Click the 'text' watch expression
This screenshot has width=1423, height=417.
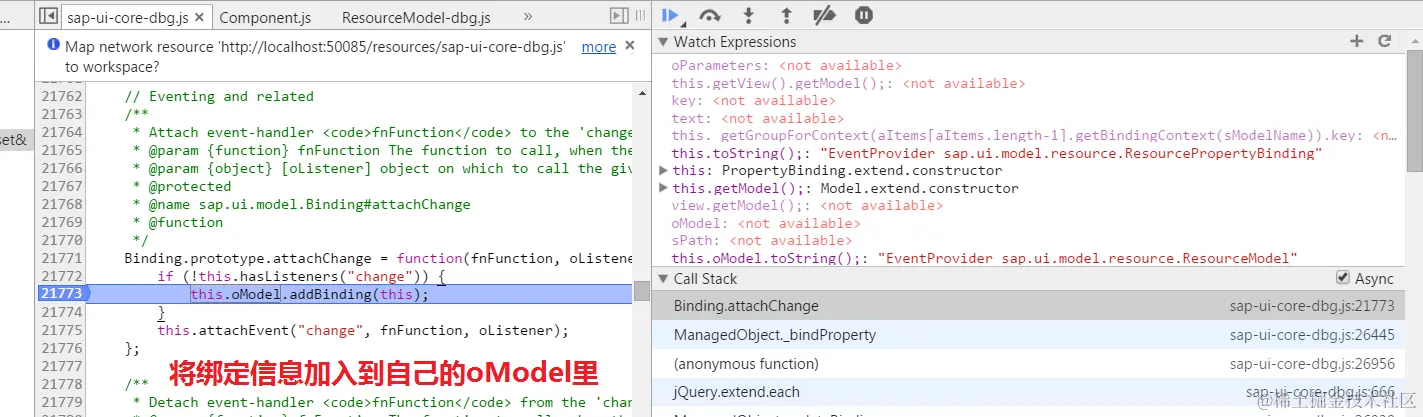pos(757,118)
